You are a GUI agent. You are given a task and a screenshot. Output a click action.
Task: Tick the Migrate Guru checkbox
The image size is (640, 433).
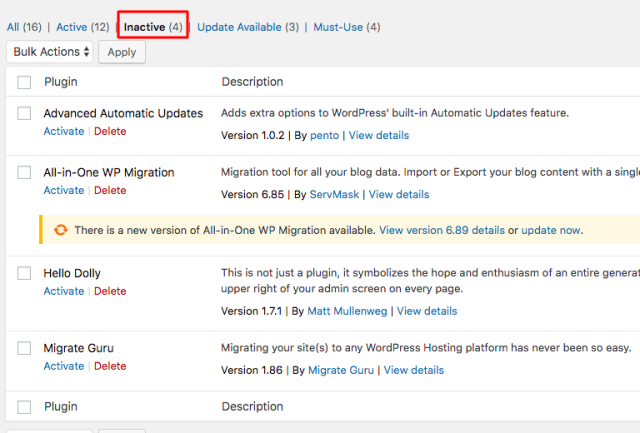point(25,348)
